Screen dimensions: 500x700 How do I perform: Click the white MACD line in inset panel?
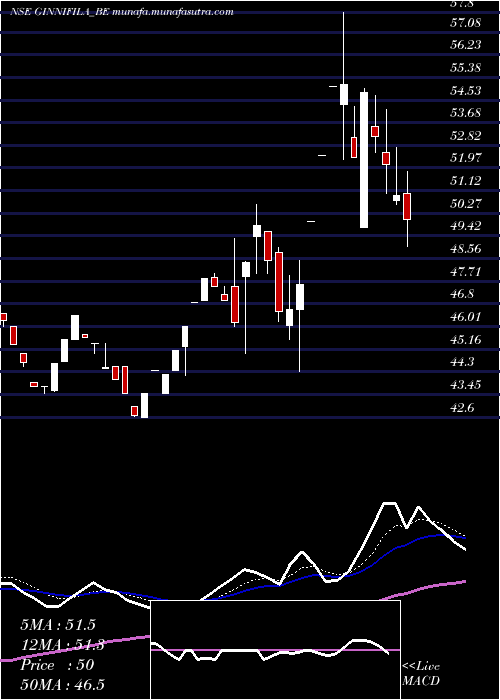[x=271, y=650]
